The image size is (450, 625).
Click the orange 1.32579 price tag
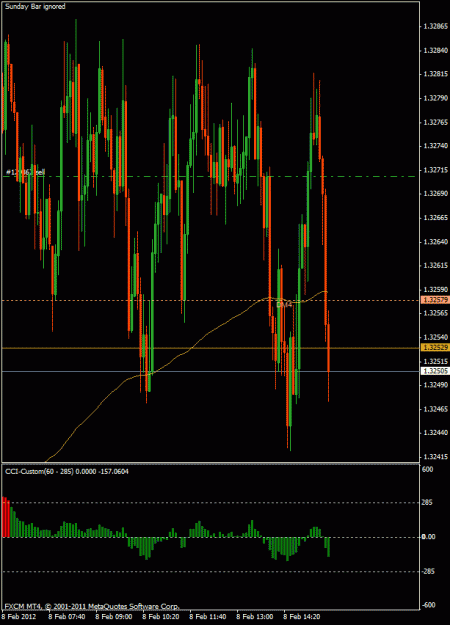point(435,300)
